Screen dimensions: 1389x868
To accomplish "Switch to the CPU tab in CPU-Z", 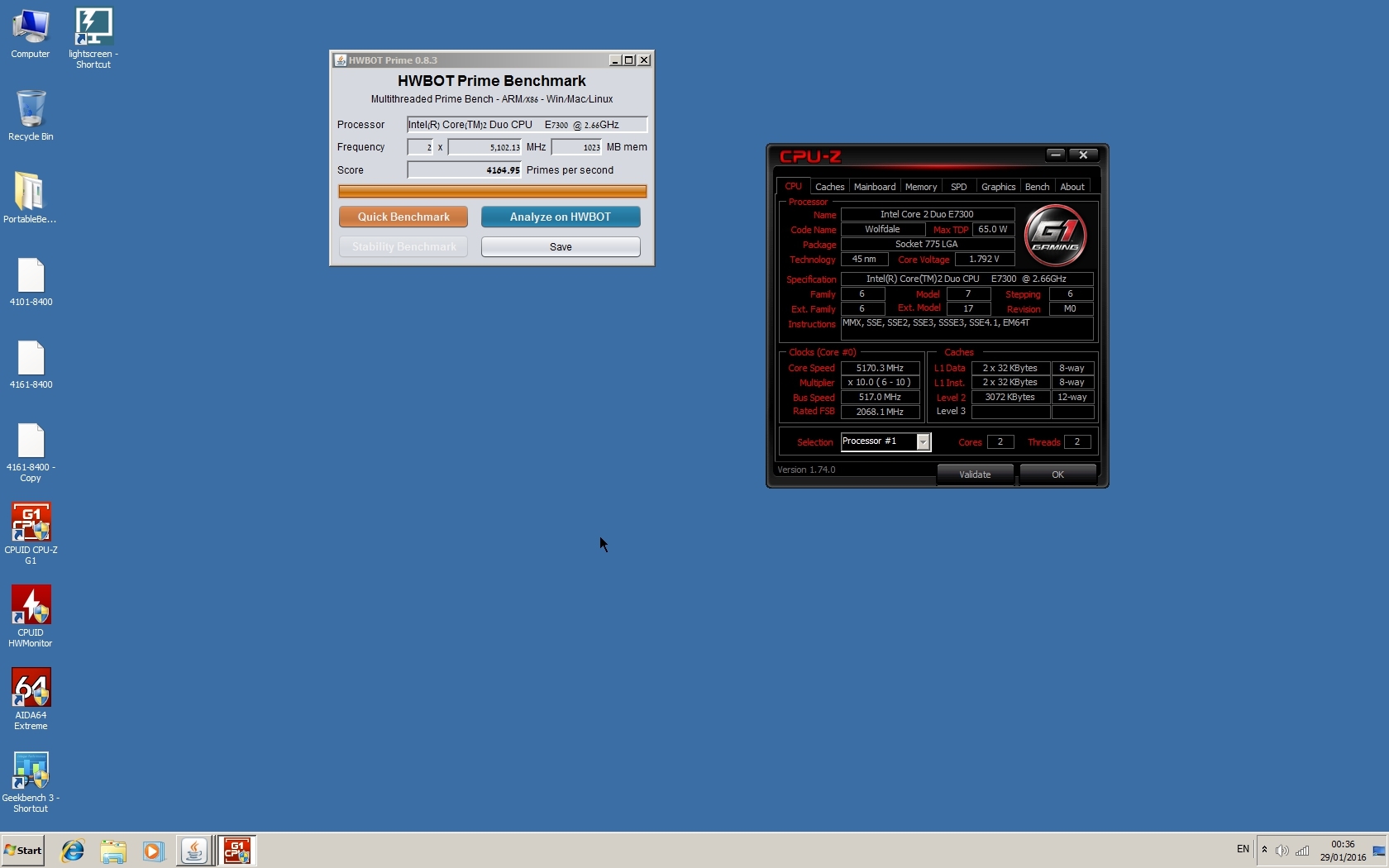I will [x=794, y=187].
